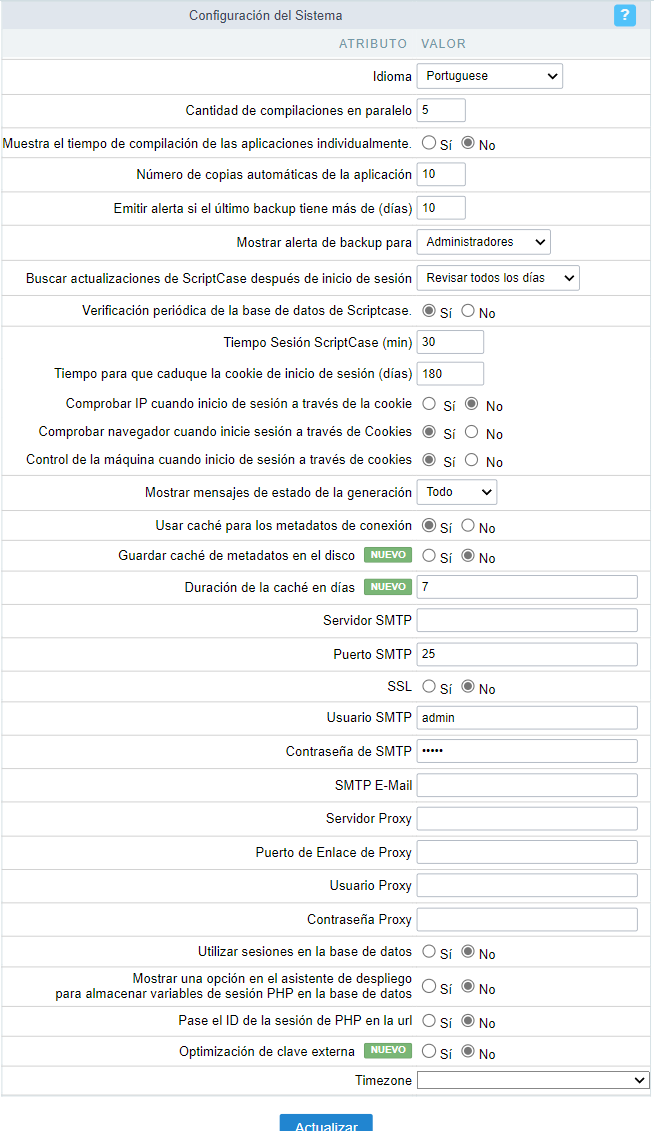Open the Mostrar mensajes de estado dropdown

point(456,491)
